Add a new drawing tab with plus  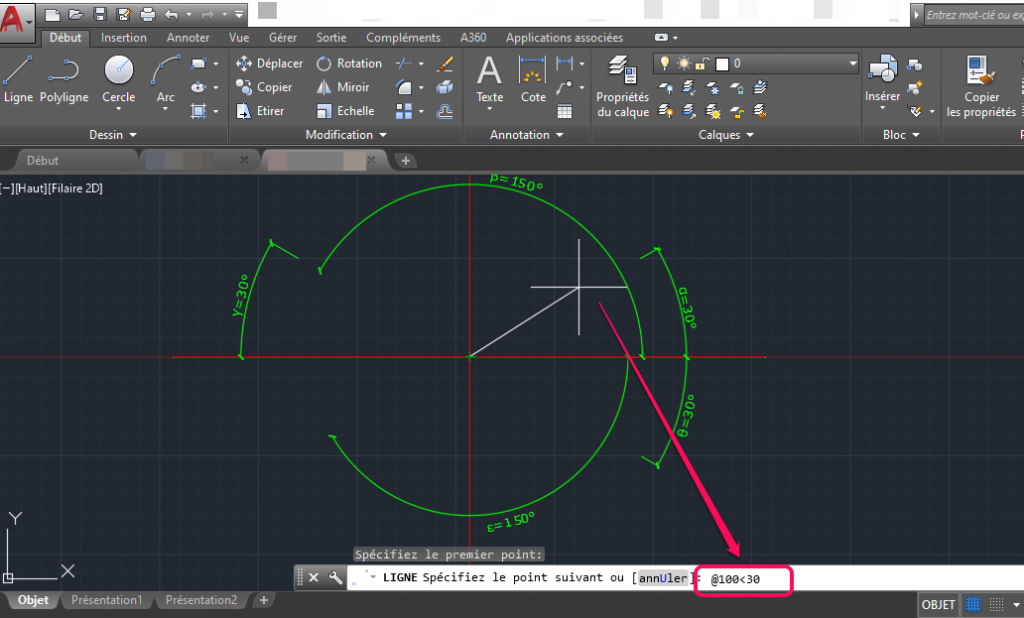[406, 161]
